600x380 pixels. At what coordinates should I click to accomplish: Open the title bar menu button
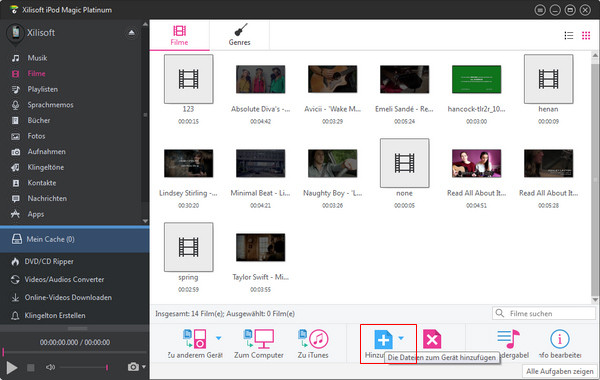point(540,10)
